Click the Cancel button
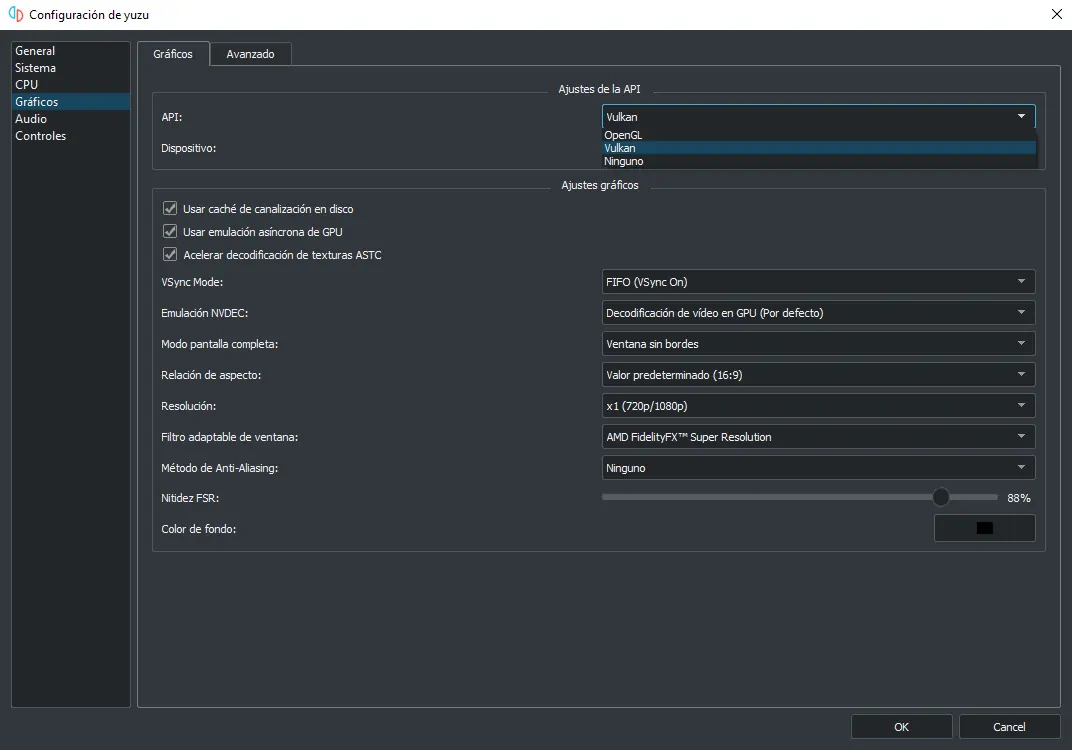The height and width of the screenshot is (750, 1072). coord(1009,727)
